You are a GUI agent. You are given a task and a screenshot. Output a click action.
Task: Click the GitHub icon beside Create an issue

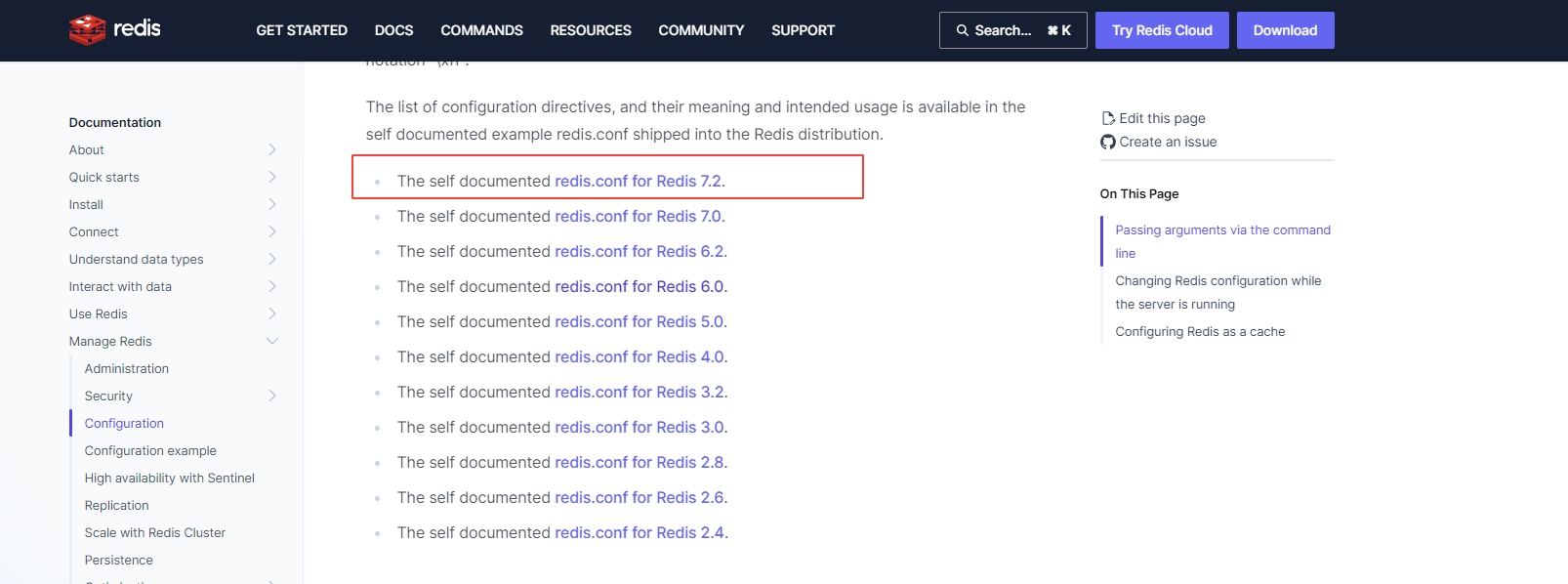point(1108,142)
